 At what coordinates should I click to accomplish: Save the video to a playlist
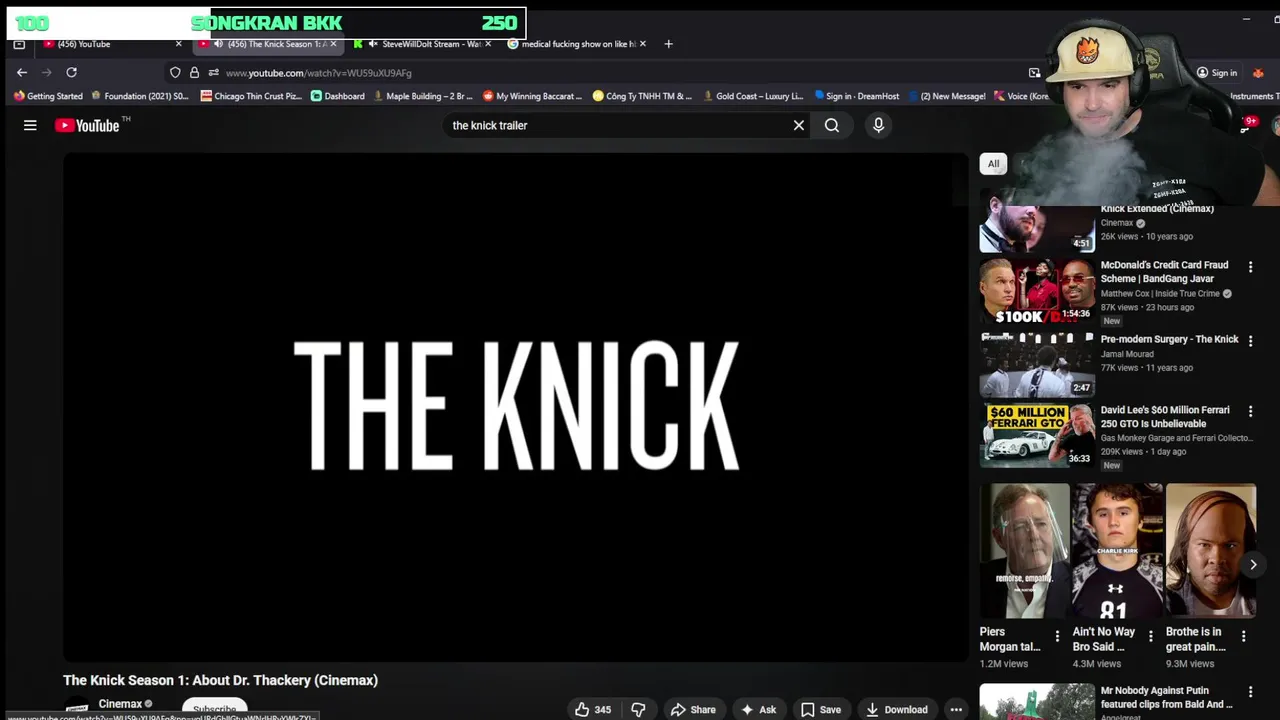821,709
